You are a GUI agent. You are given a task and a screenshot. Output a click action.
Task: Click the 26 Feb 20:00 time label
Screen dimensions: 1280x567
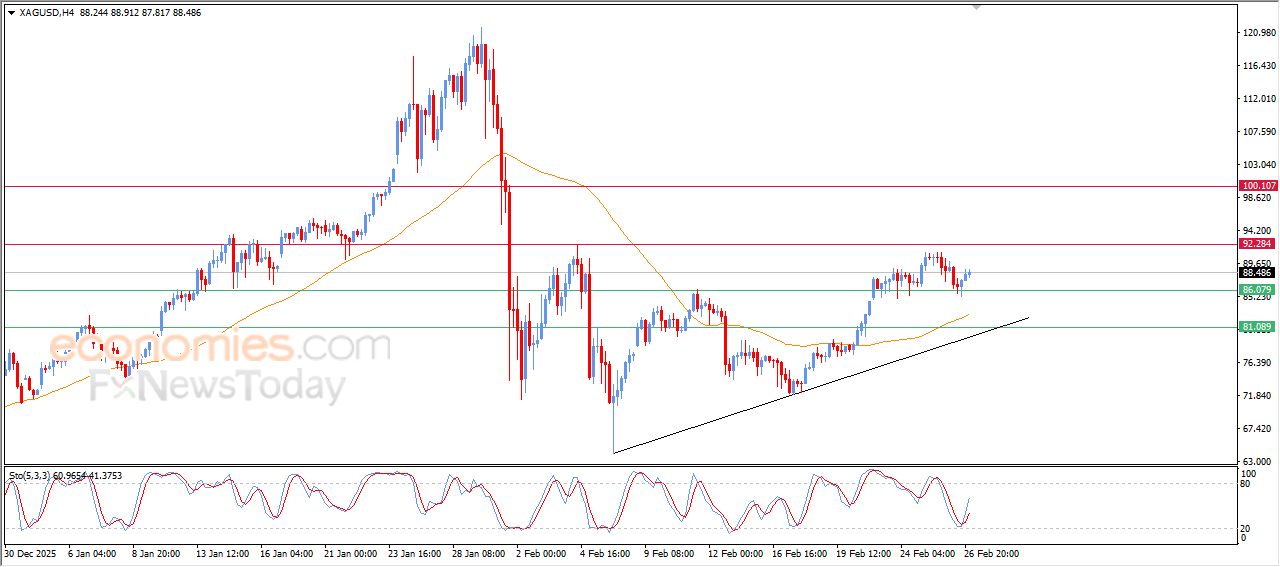992,553
